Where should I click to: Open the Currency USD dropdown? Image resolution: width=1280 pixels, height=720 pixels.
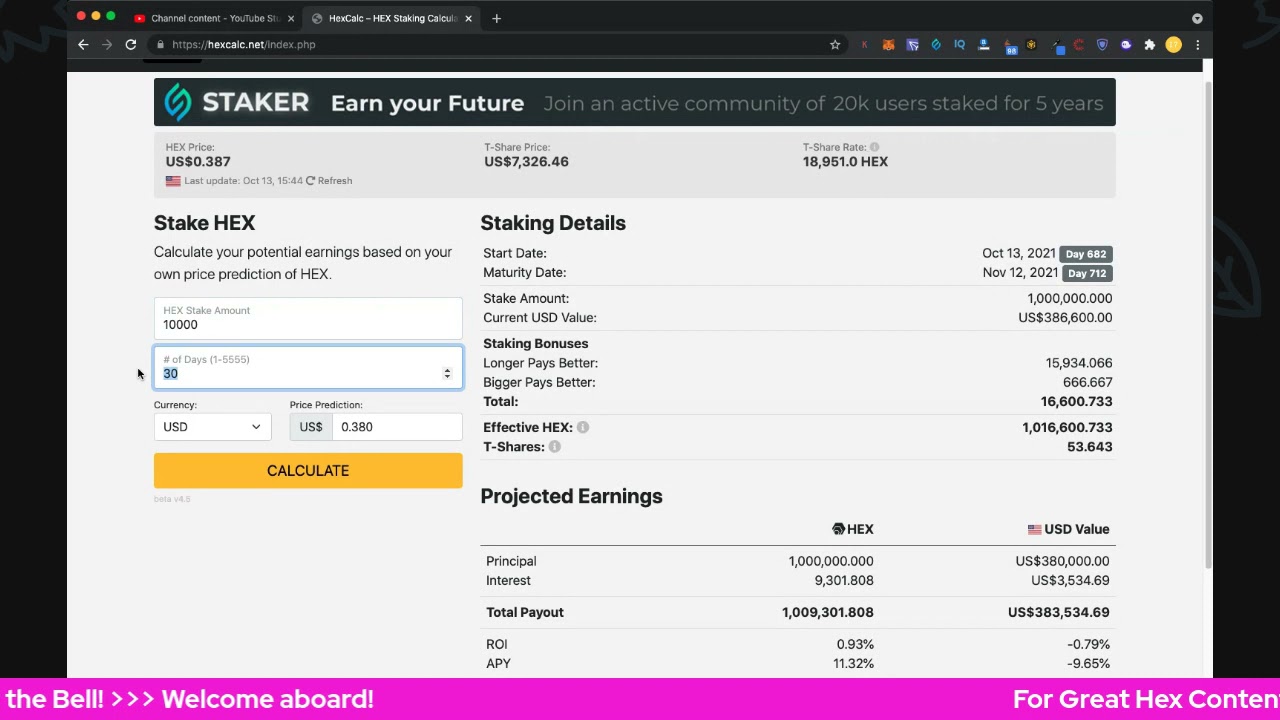coord(212,427)
